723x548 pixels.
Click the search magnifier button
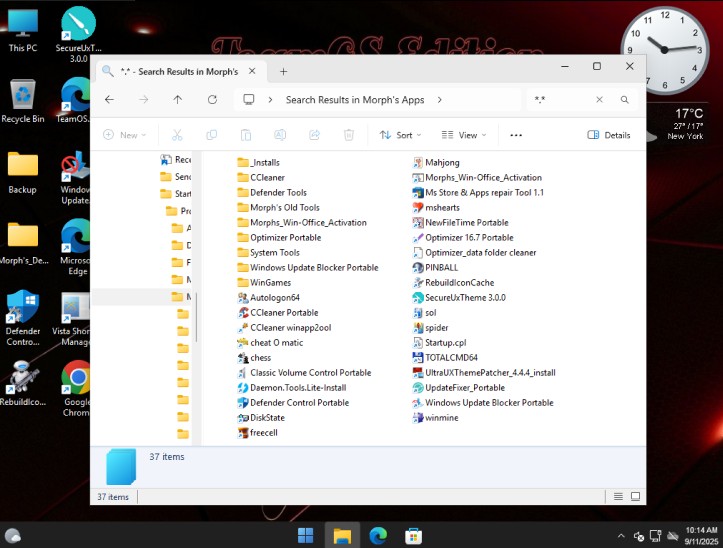coord(624,100)
